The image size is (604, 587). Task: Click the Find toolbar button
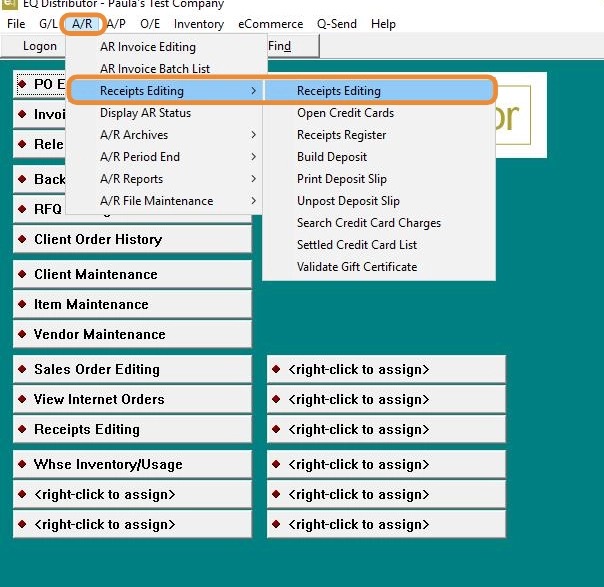point(293,46)
